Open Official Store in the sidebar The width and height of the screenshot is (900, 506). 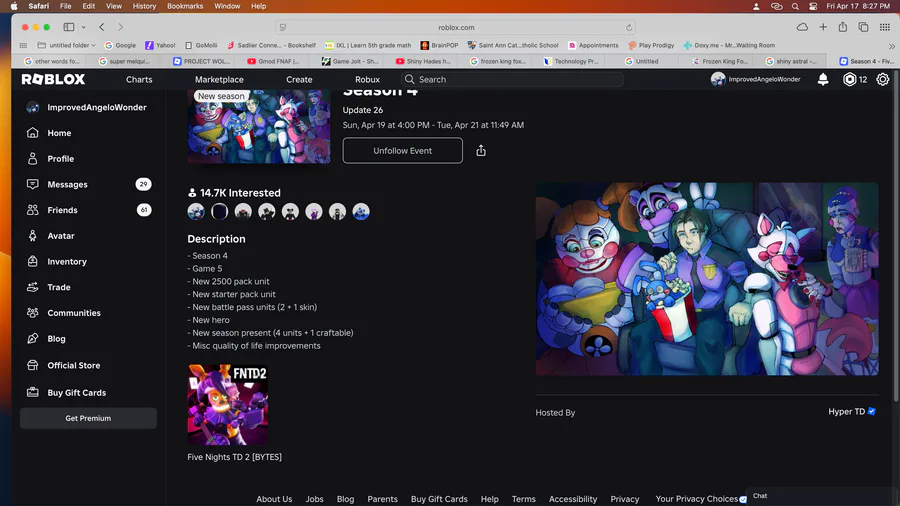73,365
